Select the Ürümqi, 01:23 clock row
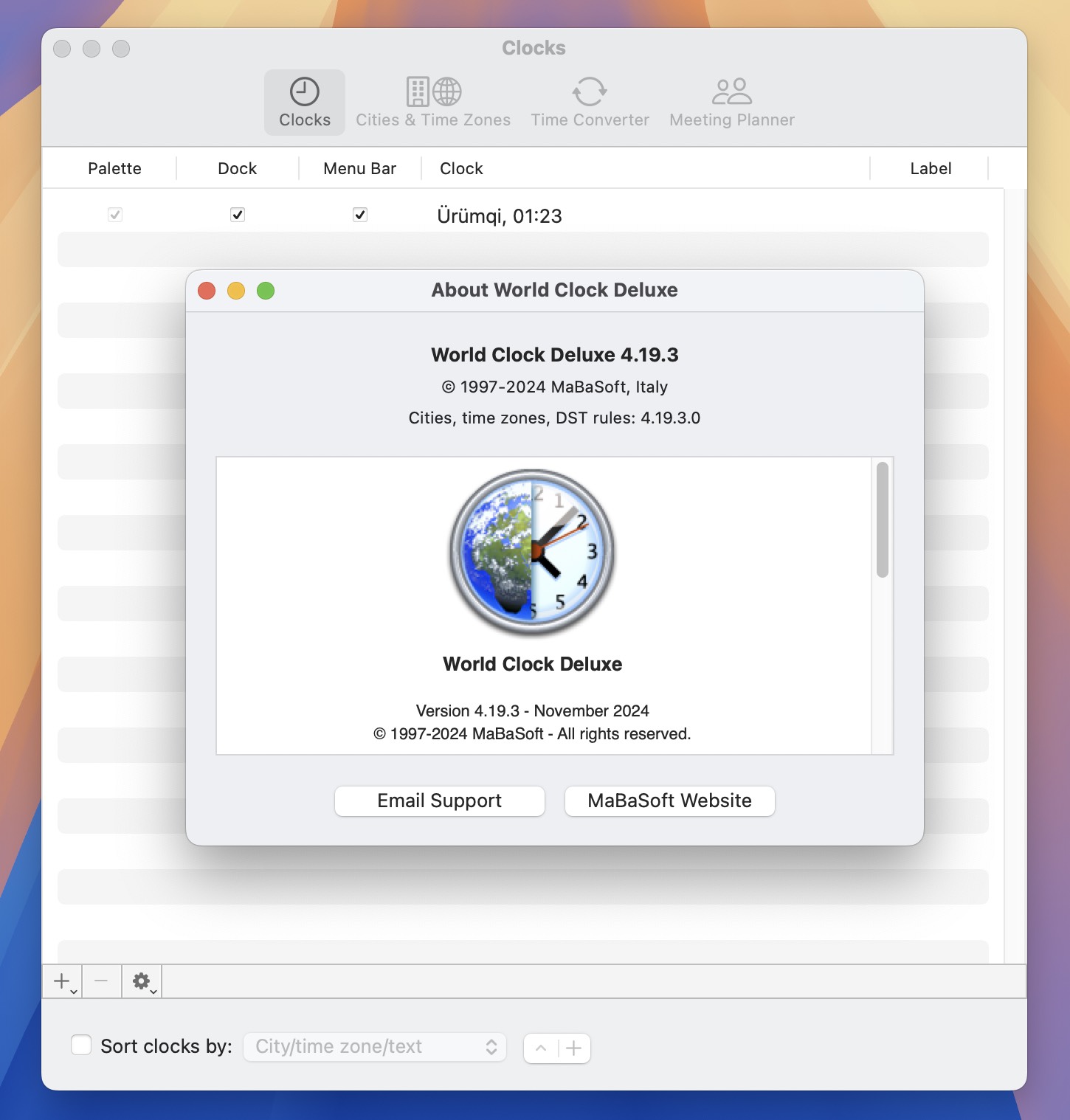 click(x=522, y=215)
